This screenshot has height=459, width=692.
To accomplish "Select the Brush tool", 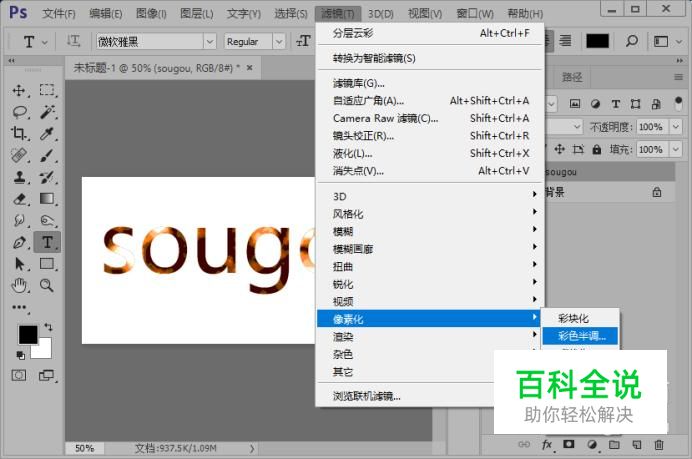I will [x=47, y=155].
